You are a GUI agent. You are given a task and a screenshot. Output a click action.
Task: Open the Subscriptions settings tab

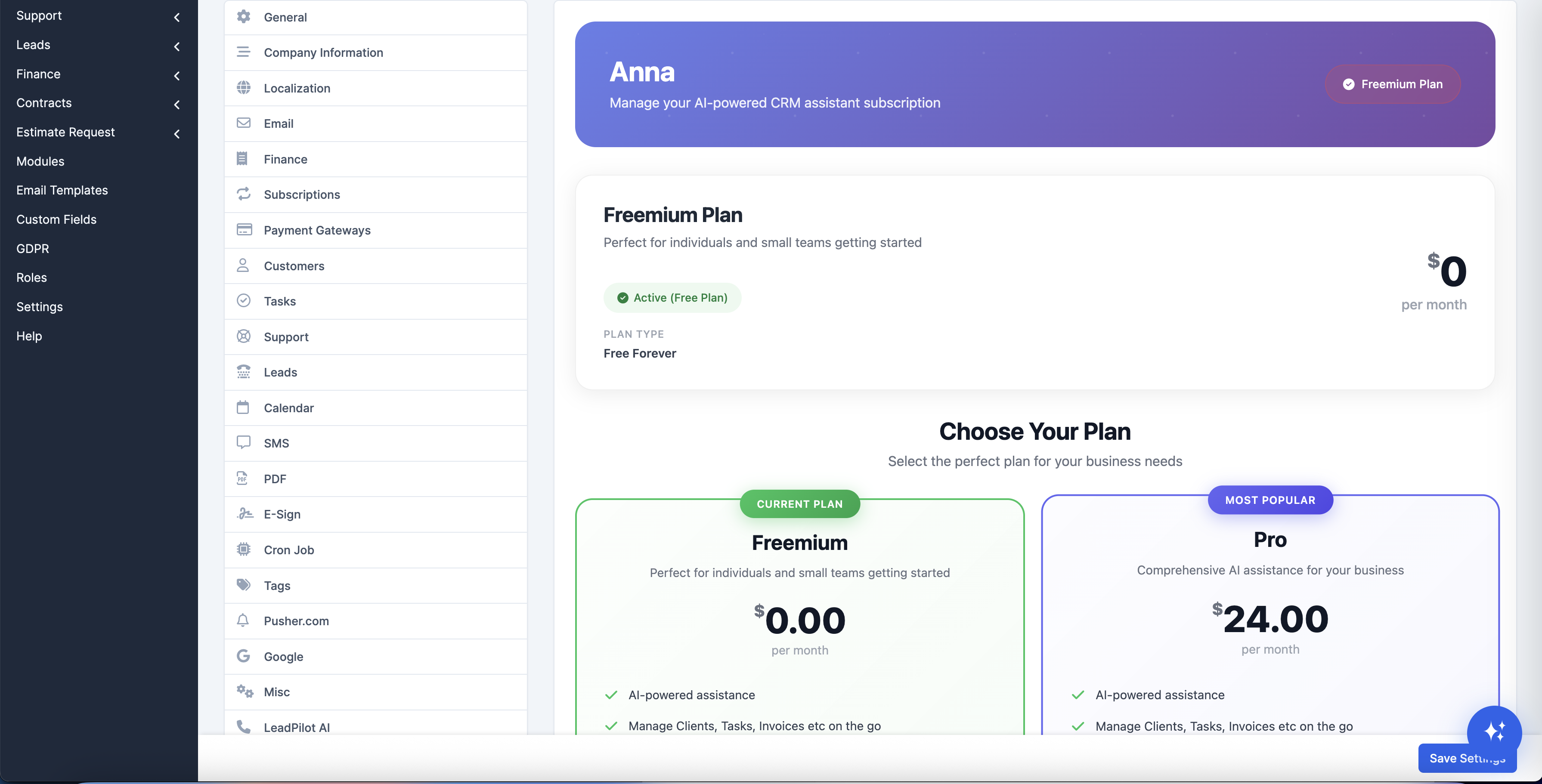point(302,194)
